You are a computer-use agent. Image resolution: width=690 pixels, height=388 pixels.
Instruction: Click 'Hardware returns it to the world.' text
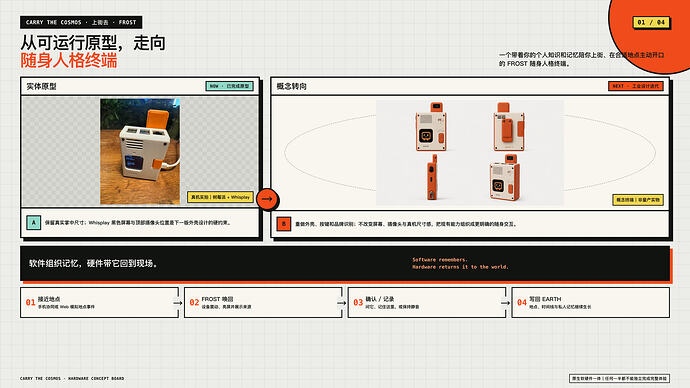coord(460,267)
